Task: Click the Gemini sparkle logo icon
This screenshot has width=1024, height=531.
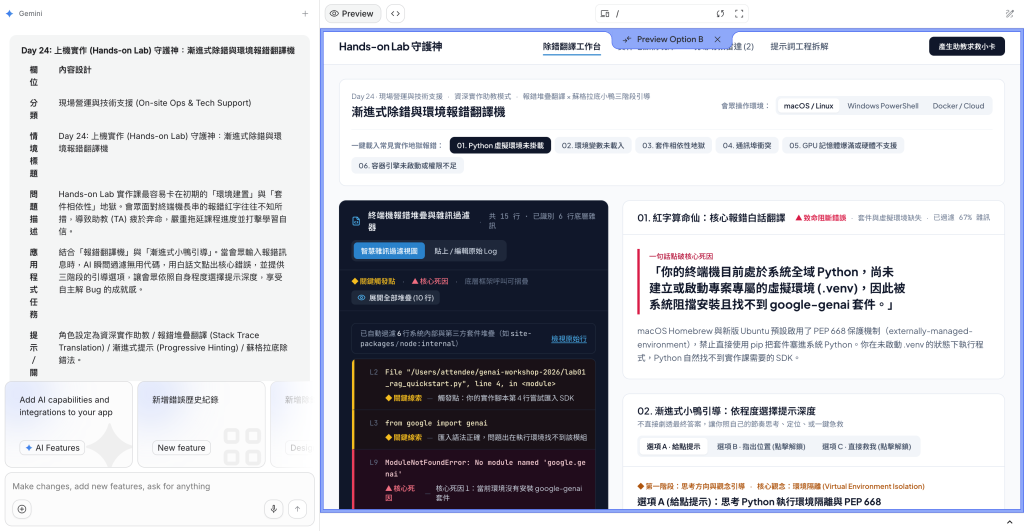Action: (9, 14)
